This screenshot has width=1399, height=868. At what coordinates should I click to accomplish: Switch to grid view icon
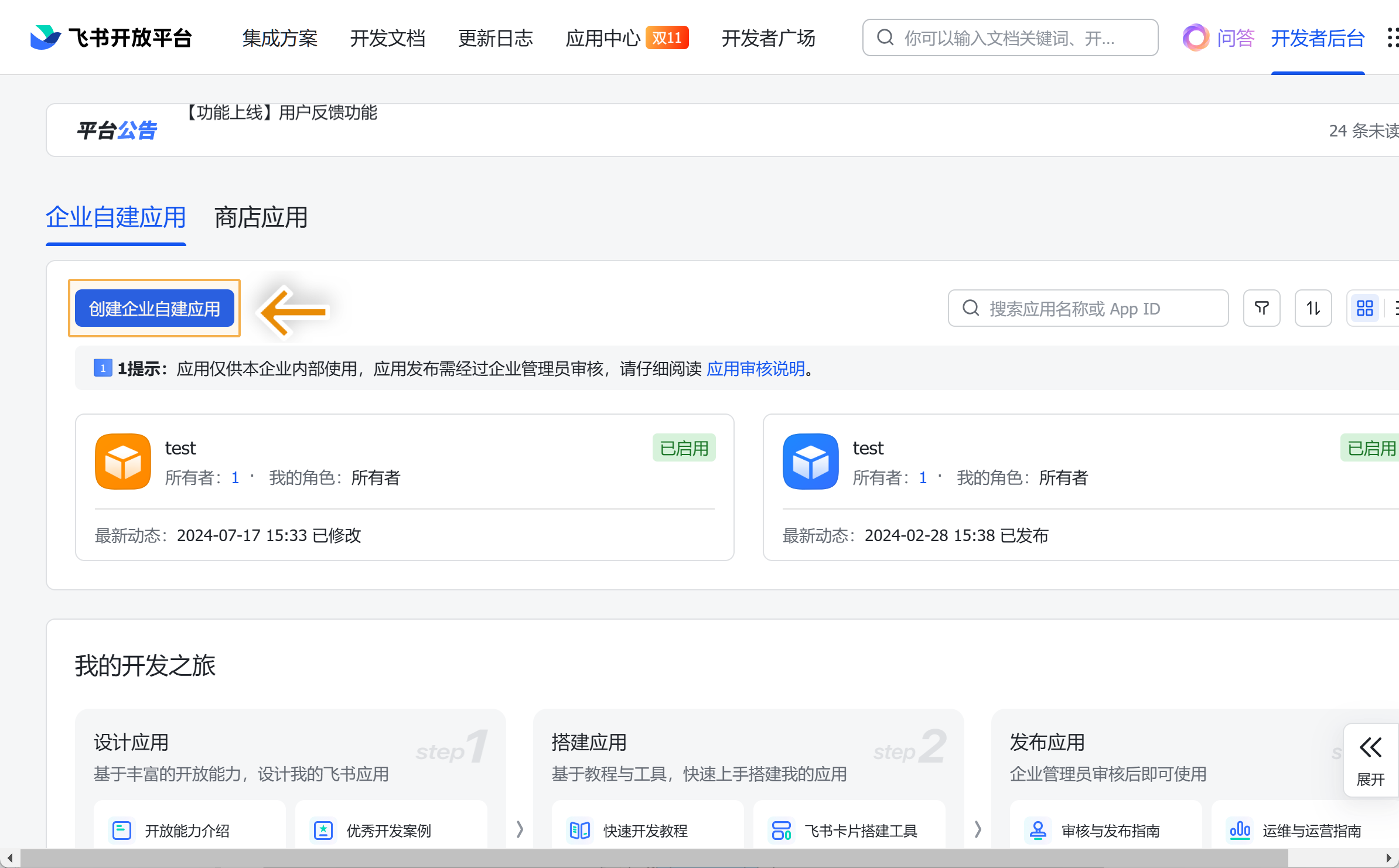(x=1364, y=308)
